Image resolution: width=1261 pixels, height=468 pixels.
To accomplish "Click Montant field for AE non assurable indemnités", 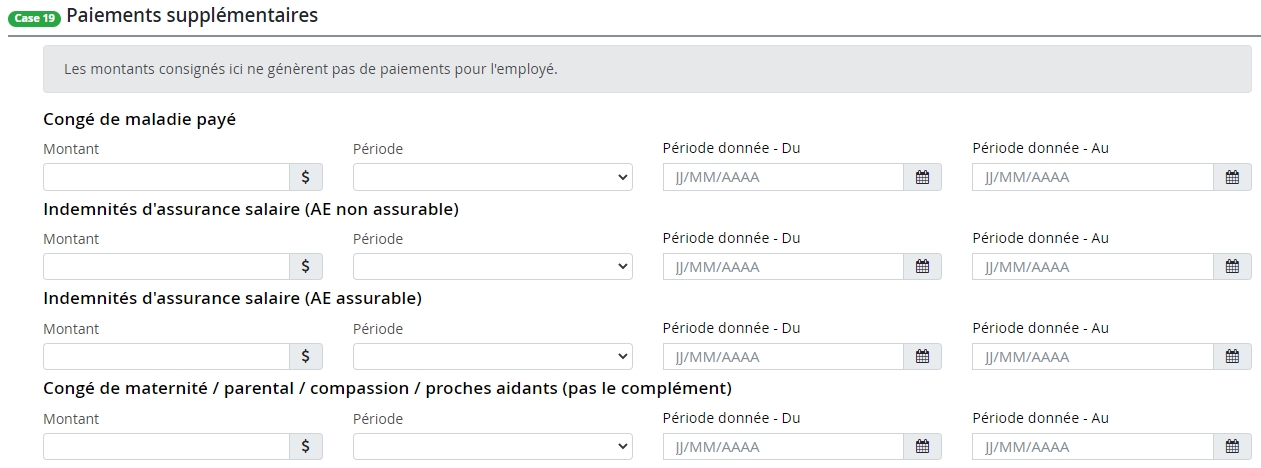I will coord(166,267).
